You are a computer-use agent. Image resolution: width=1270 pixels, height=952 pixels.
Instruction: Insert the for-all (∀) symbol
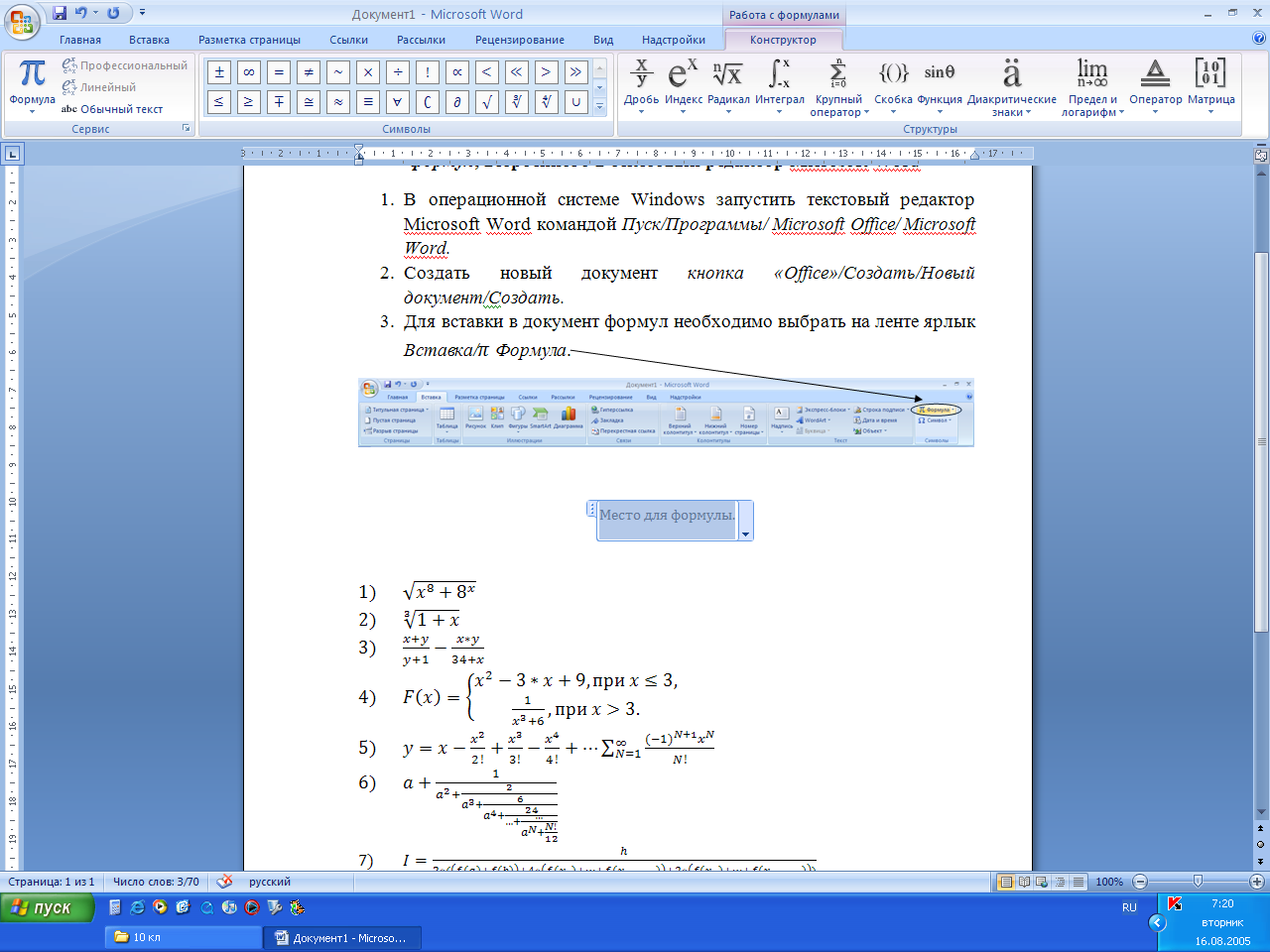pos(398,101)
